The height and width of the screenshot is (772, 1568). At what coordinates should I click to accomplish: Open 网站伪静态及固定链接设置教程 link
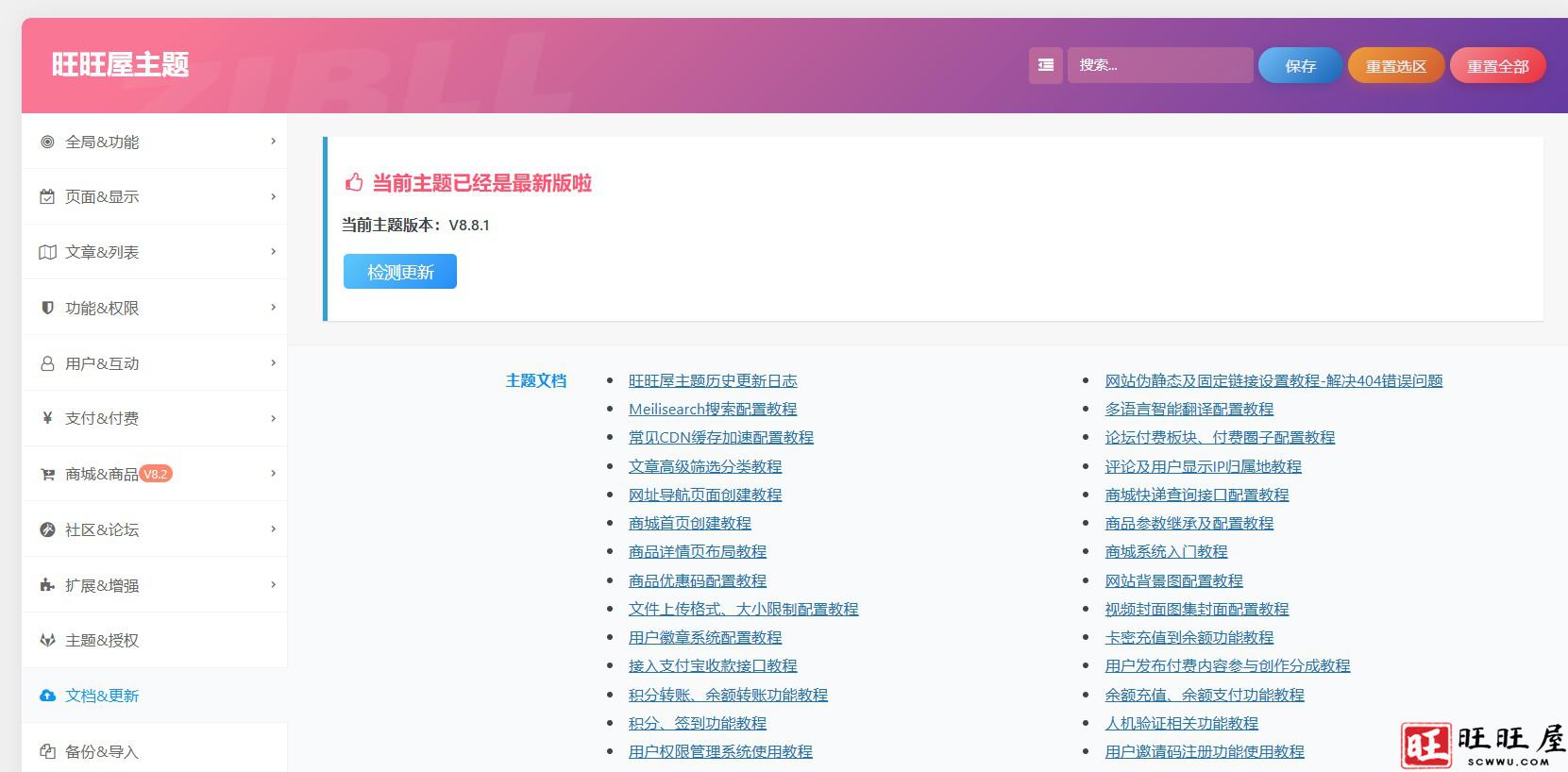(1273, 380)
